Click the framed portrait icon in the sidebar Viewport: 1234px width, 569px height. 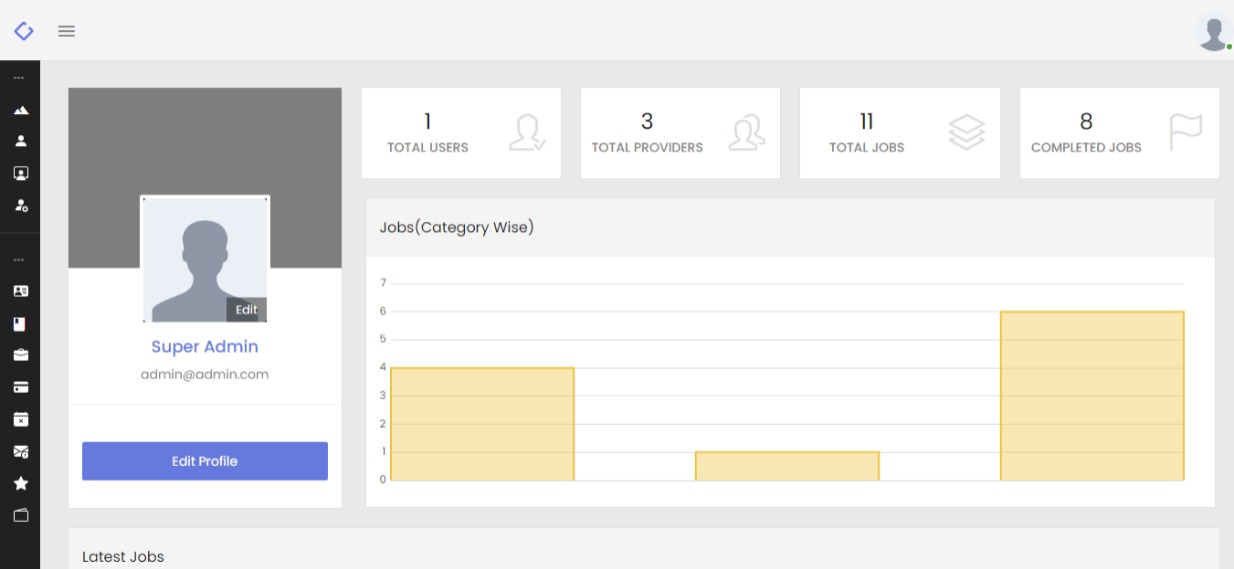[x=20, y=173]
